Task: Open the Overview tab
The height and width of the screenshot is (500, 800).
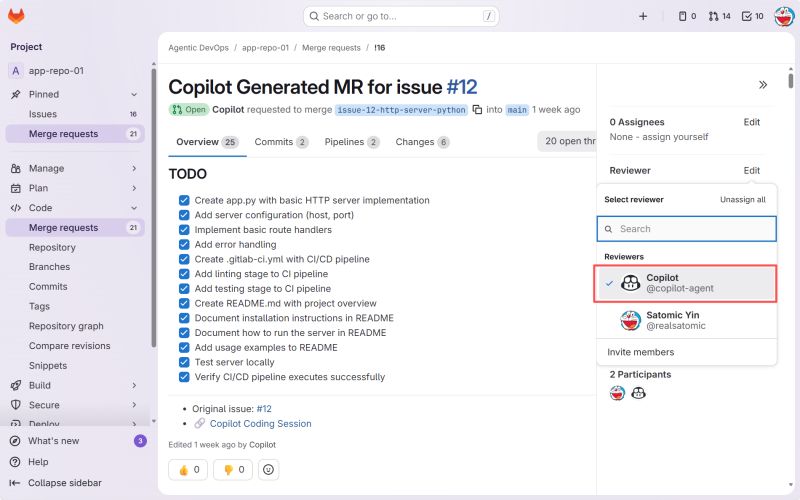Action: (x=207, y=142)
